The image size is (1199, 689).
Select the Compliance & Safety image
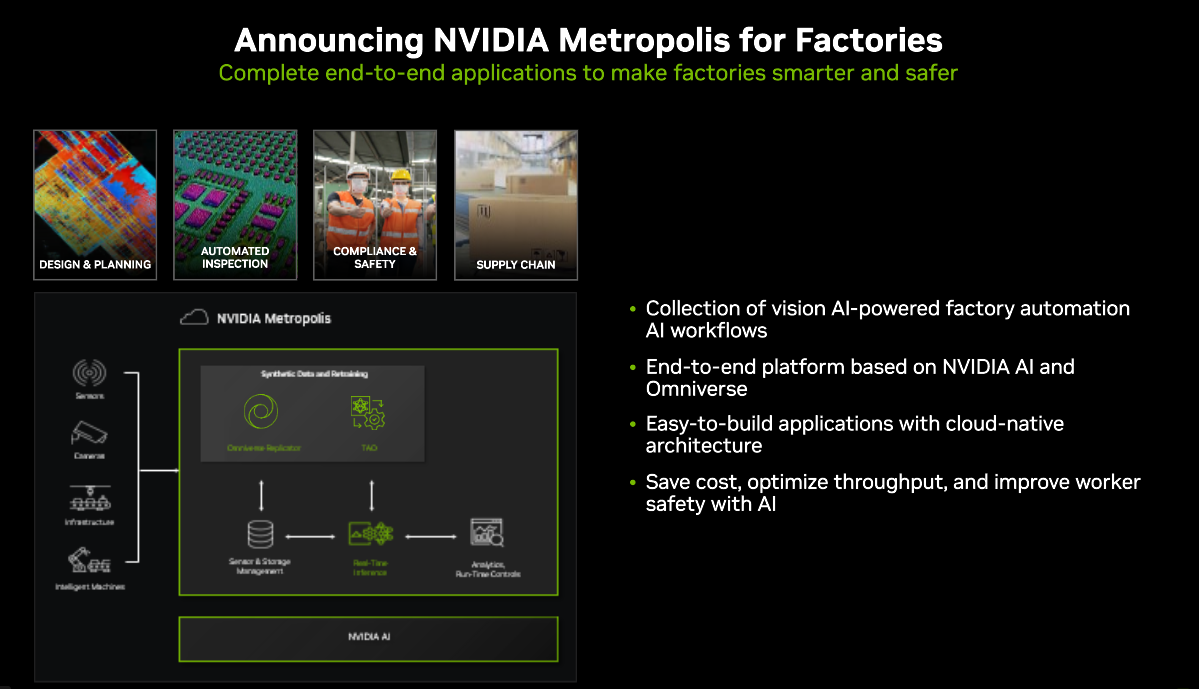click(x=375, y=205)
